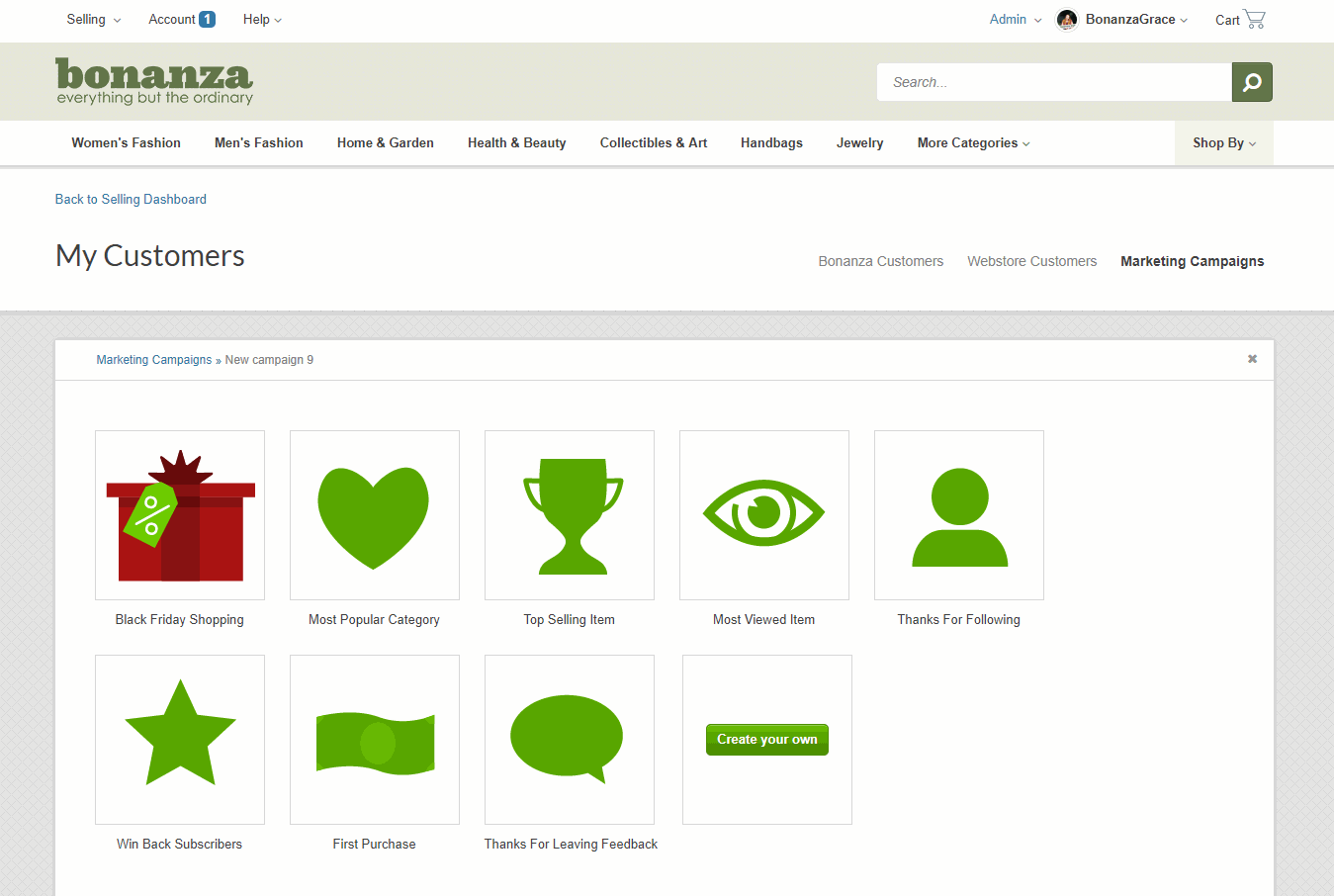Expand the Selling dropdown
This screenshot has height=896, width=1334.
[x=94, y=19]
